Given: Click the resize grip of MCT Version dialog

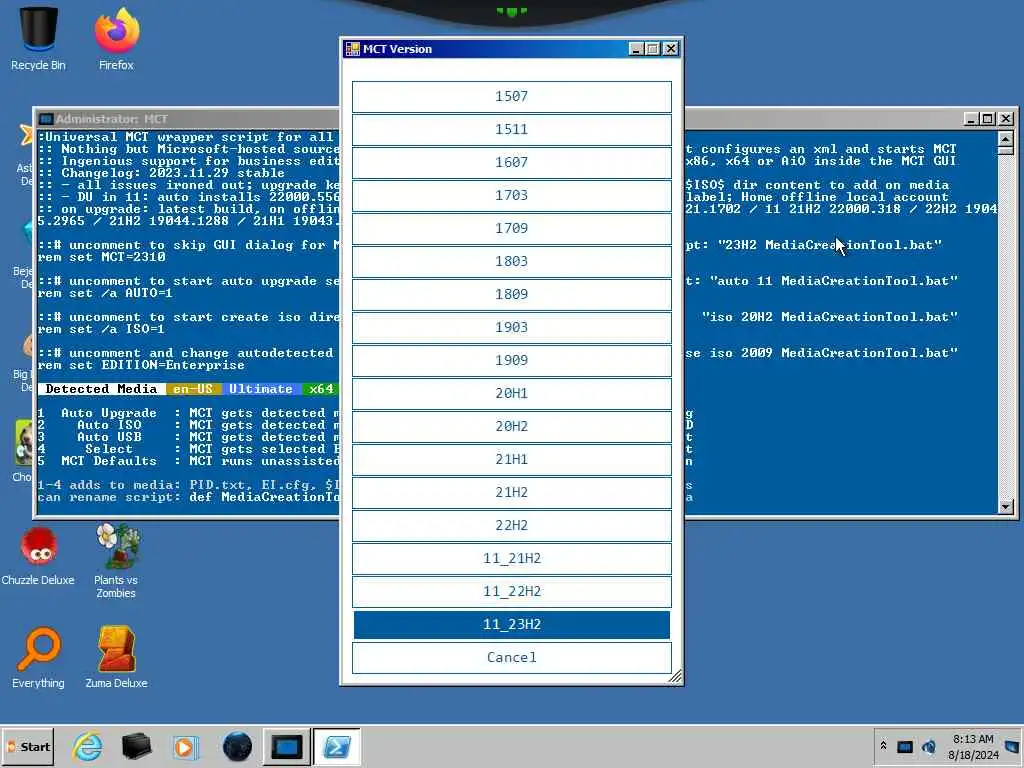Looking at the screenshot, I should (675, 677).
